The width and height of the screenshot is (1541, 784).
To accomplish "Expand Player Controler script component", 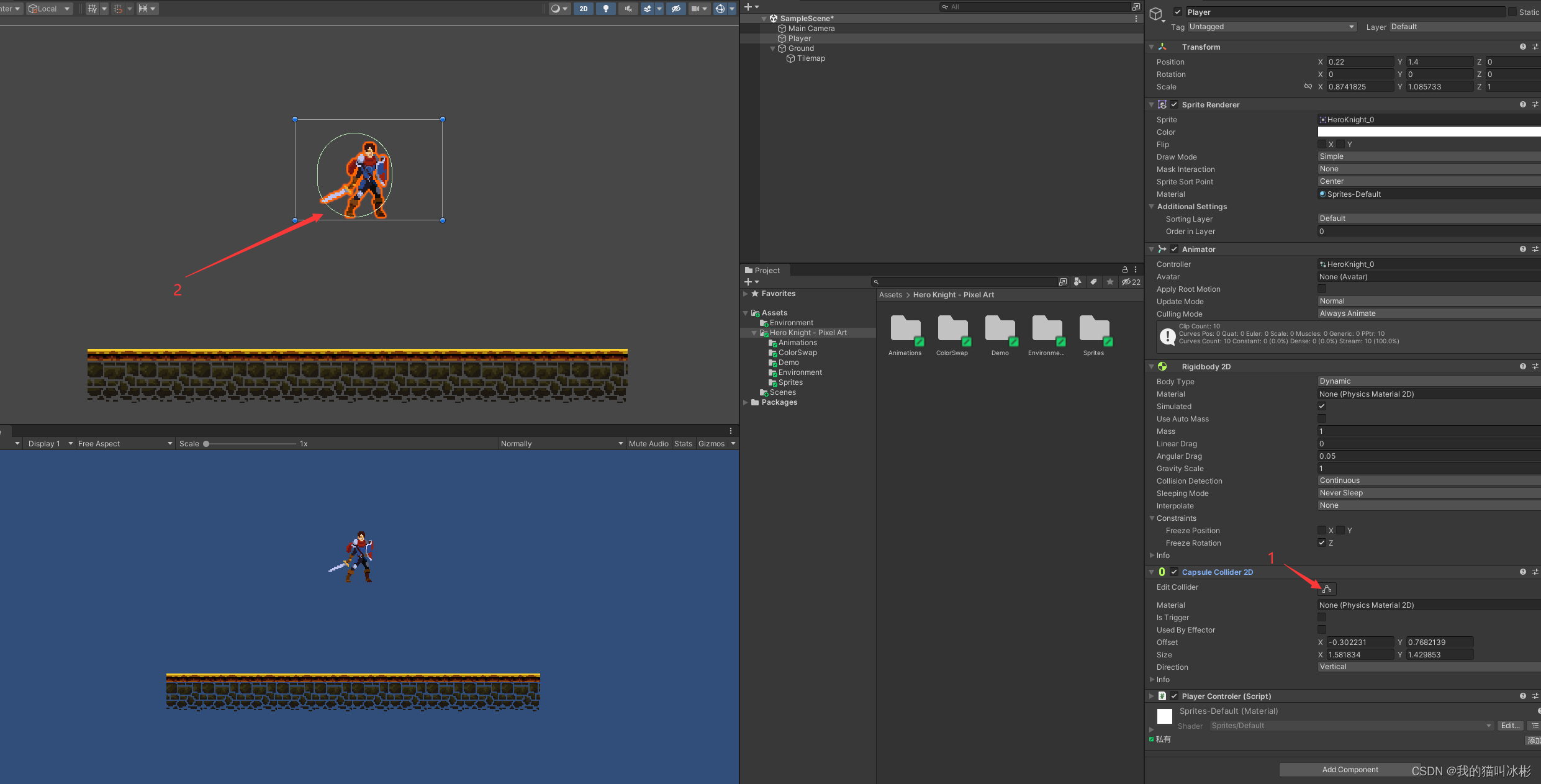I will (1151, 696).
